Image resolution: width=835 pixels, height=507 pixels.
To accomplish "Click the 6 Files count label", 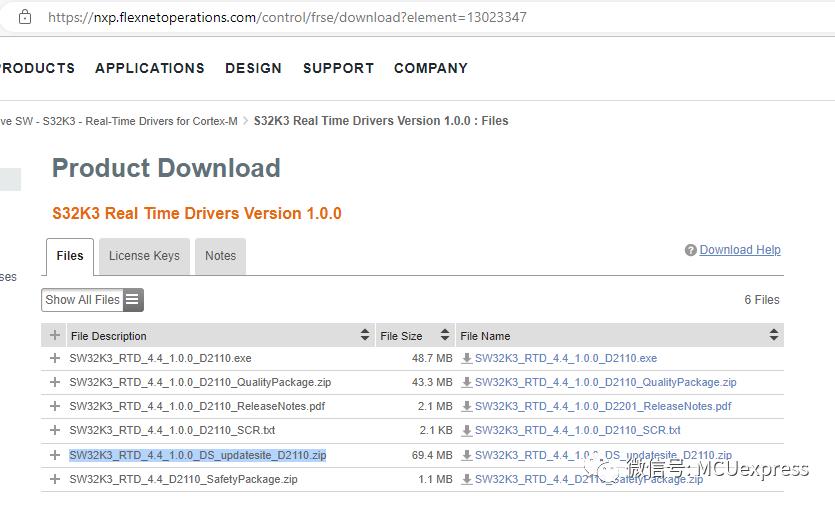I will tap(762, 300).
